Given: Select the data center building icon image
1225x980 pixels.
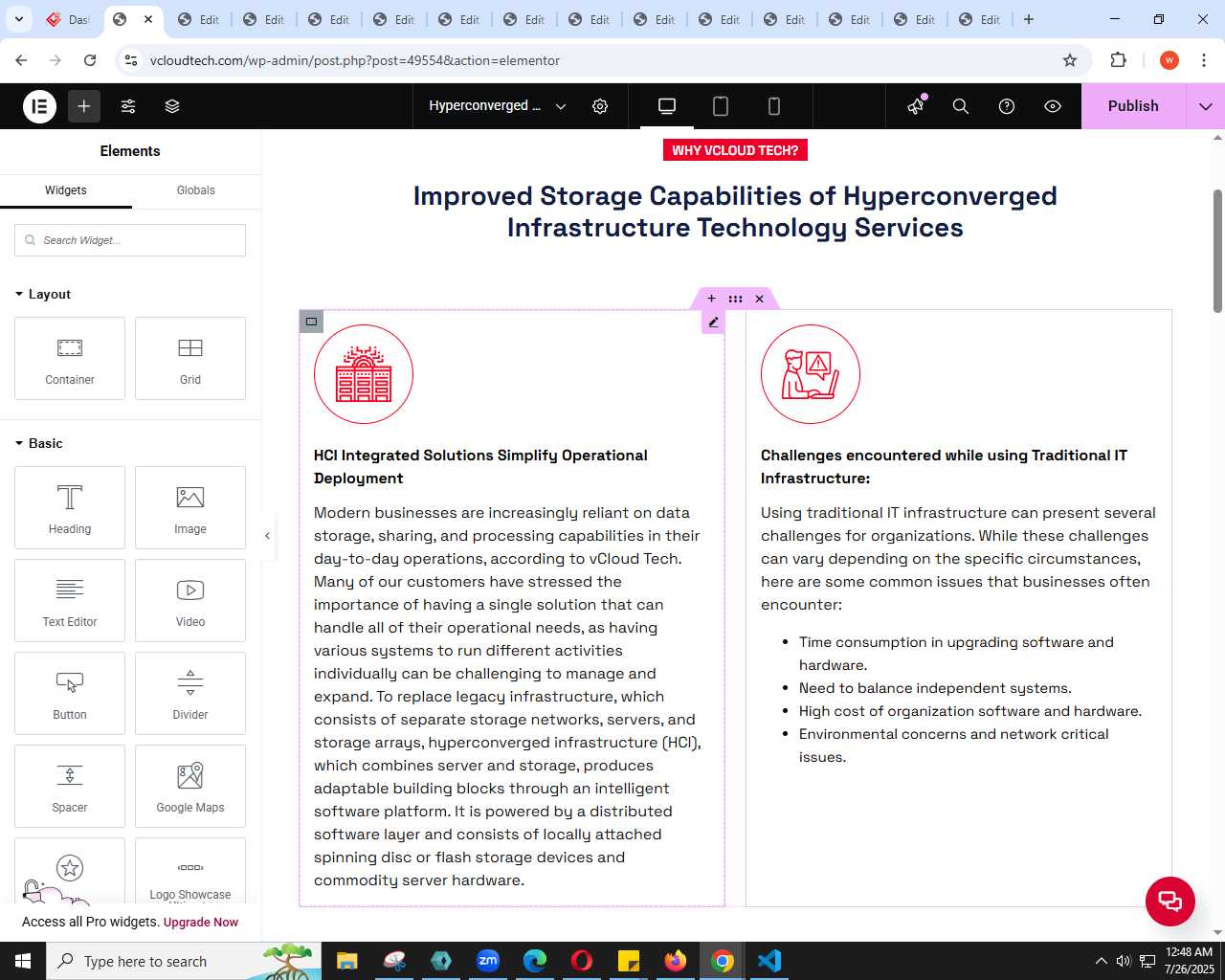Looking at the screenshot, I should point(364,374).
